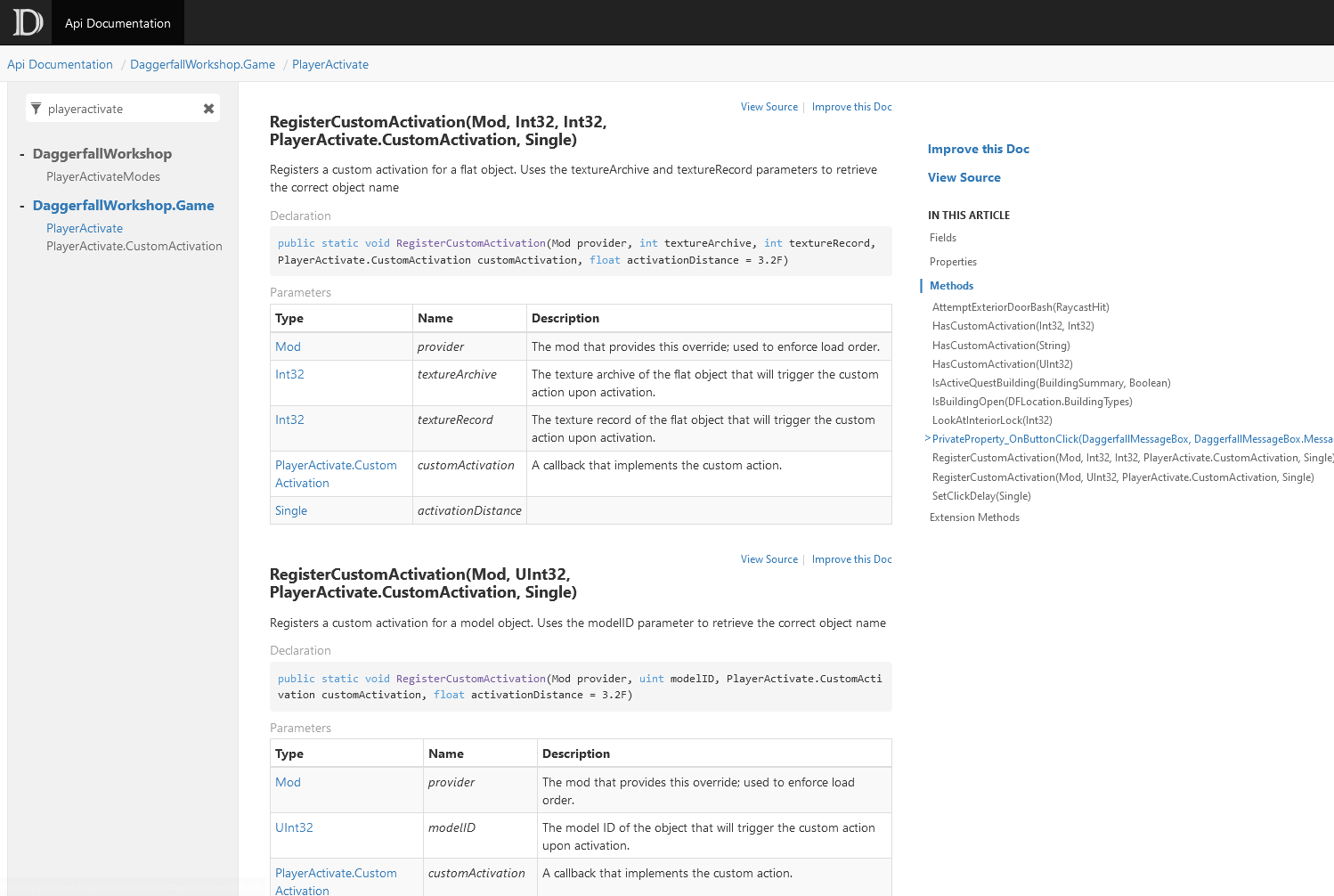The width and height of the screenshot is (1334, 896).
Task: Open DaggerfallWorkshop namespace in sidebar
Action: pos(102,154)
